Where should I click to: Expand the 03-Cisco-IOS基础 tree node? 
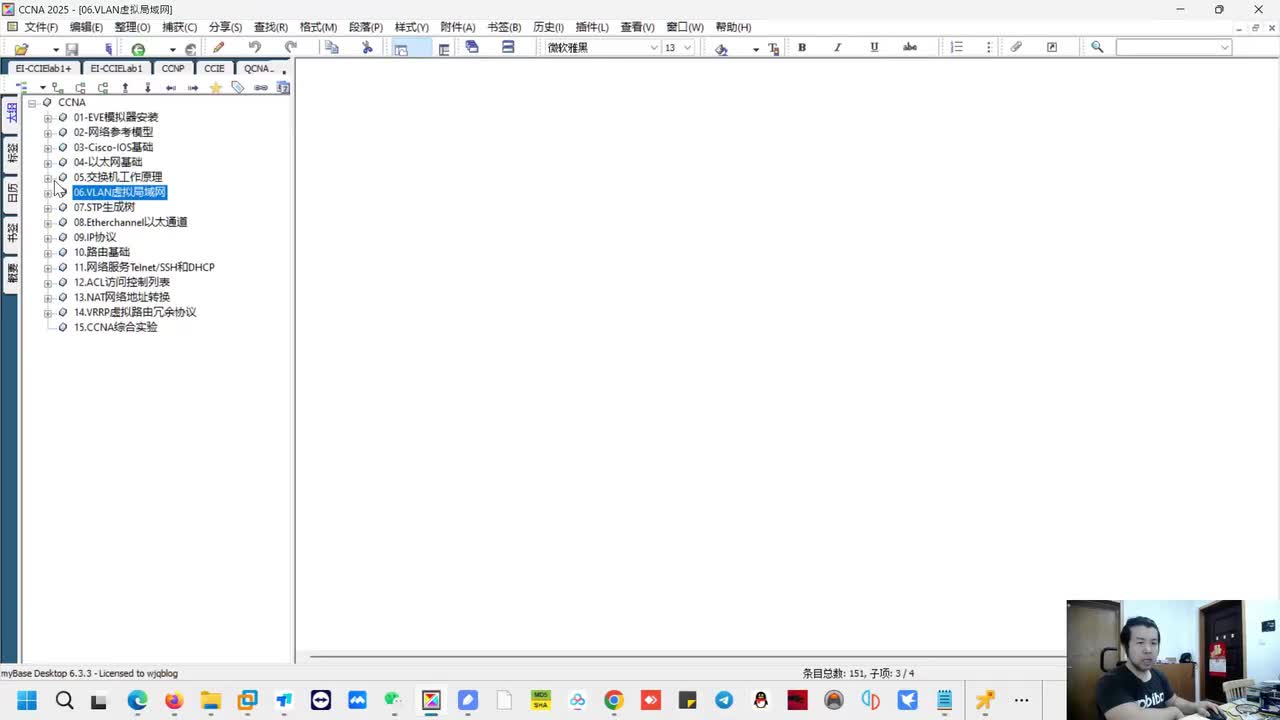click(x=48, y=148)
